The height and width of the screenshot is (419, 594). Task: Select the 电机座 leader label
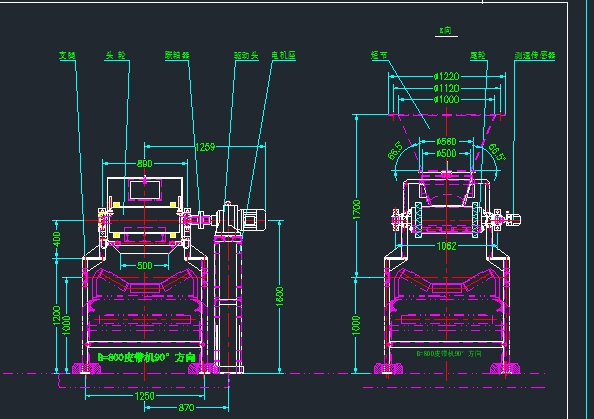click(283, 55)
